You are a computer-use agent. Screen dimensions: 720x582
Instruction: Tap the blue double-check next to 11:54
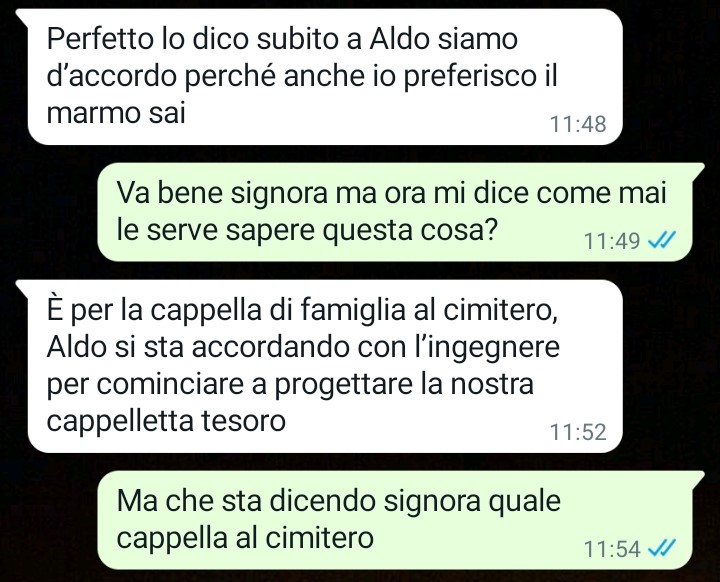coord(661,548)
